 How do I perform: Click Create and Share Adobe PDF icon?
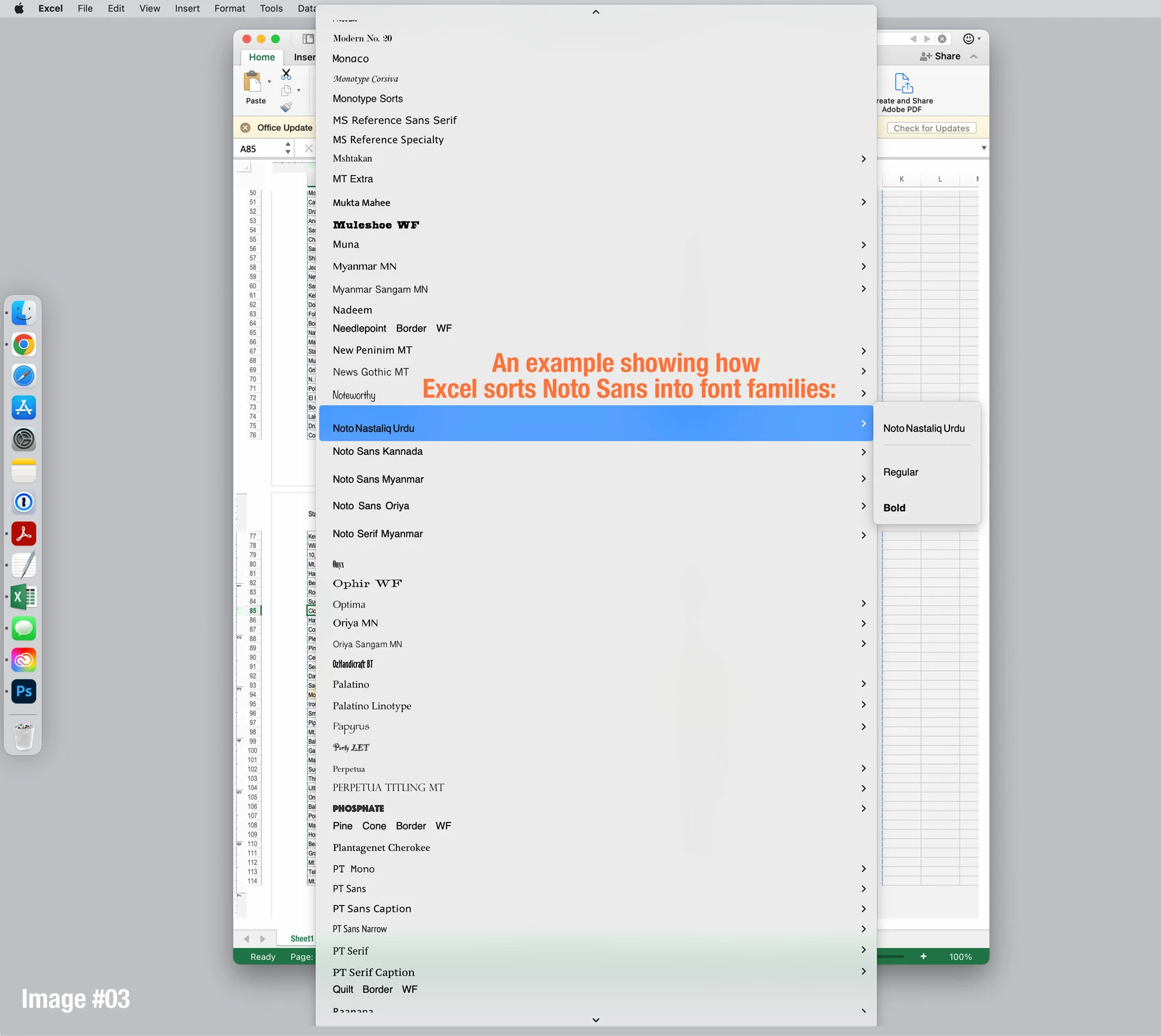coord(904,83)
